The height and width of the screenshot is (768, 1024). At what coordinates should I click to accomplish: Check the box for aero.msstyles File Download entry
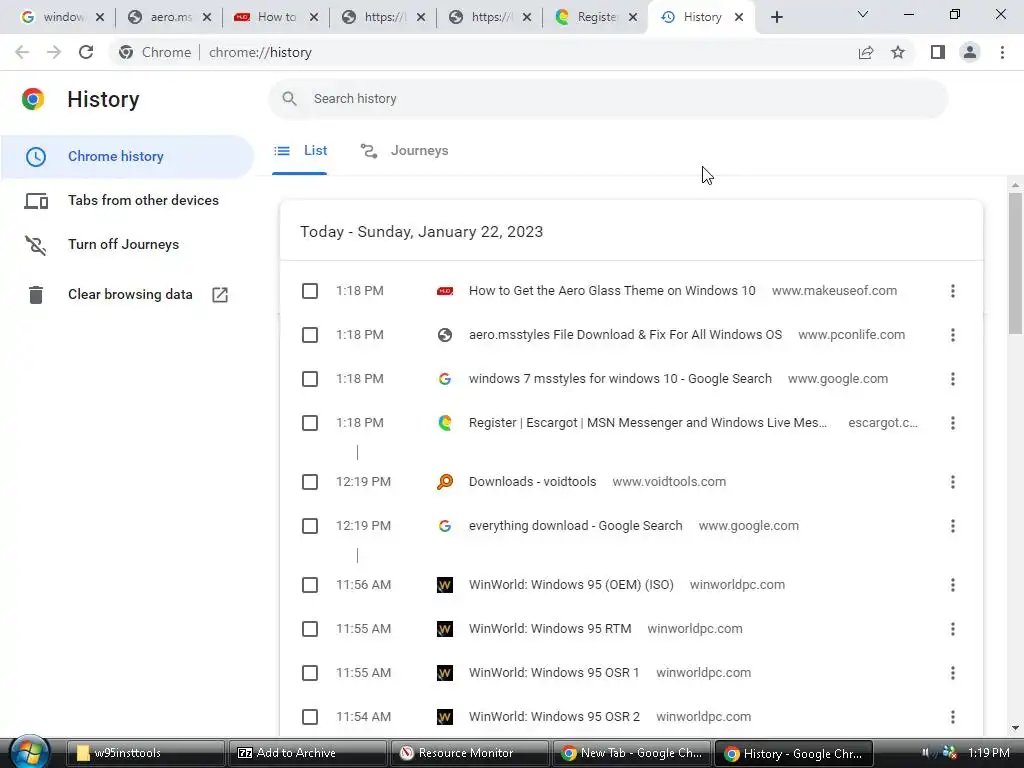[x=310, y=335]
